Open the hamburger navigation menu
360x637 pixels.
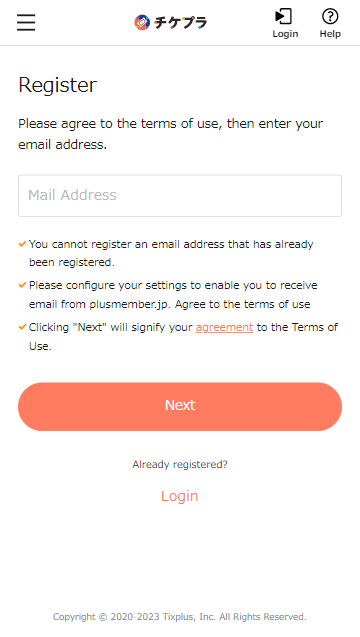pyautogui.click(x=26, y=22)
